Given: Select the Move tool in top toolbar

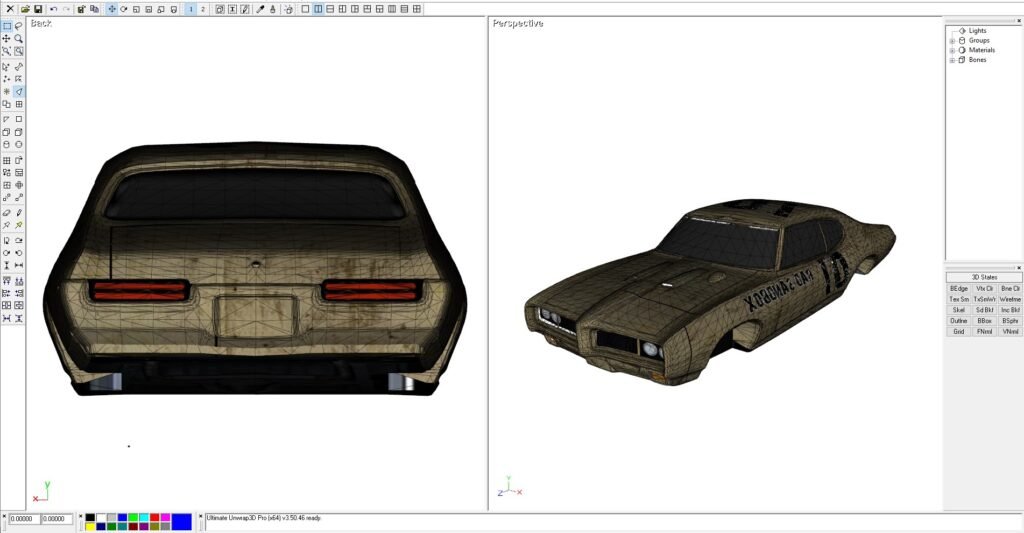Looking at the screenshot, I should point(111,9).
